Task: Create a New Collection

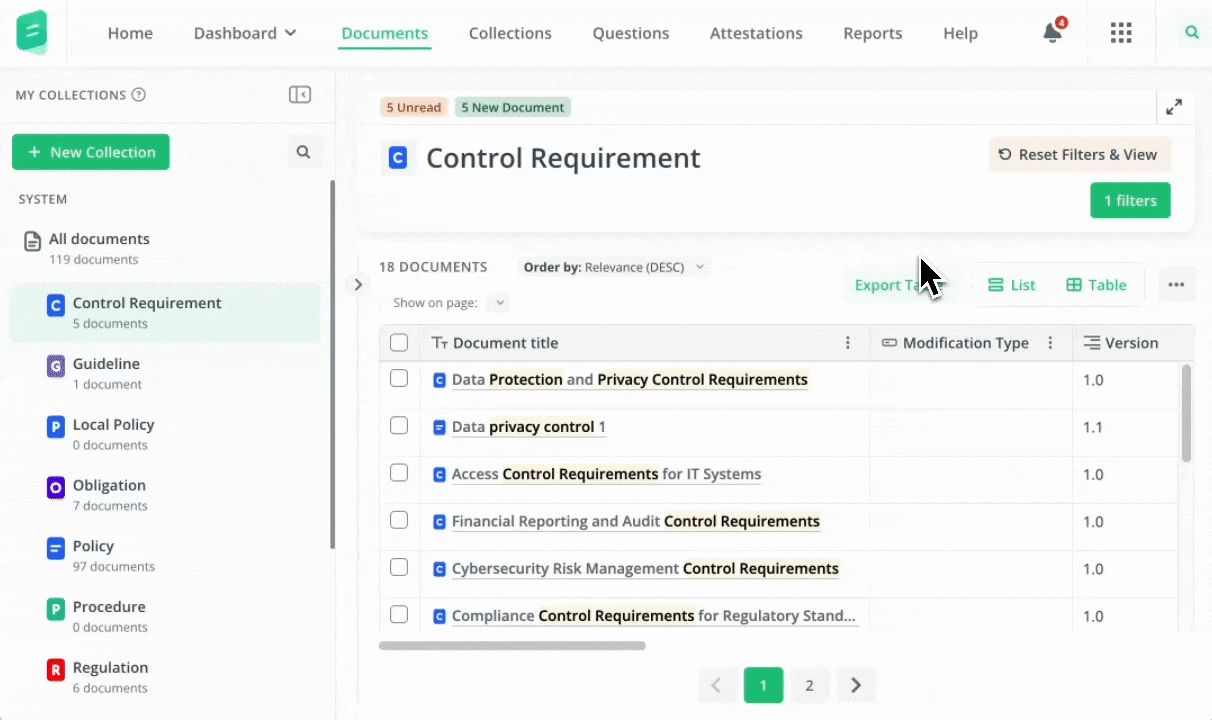Action: 91,152
